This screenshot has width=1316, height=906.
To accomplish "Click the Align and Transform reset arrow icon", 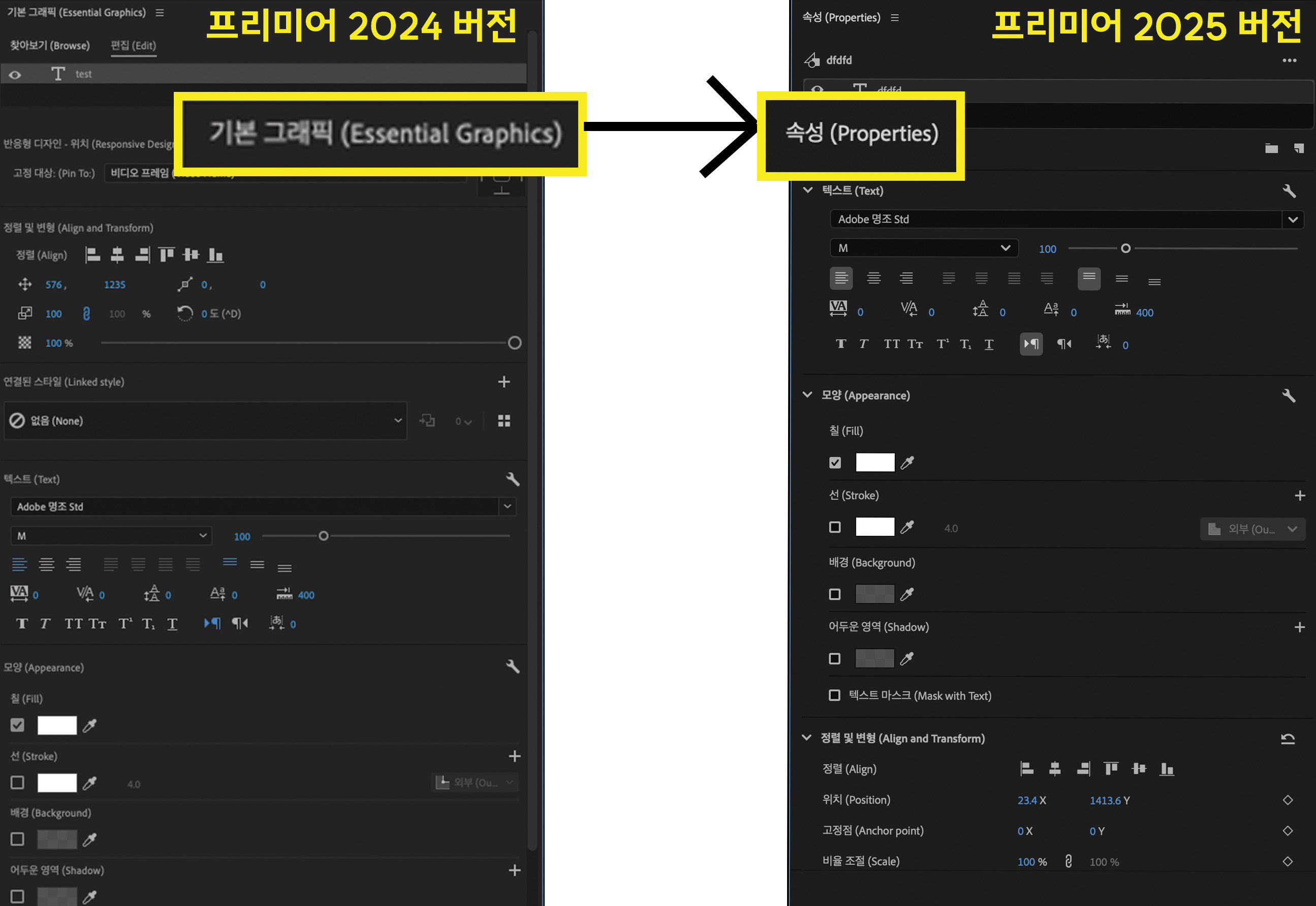I will tap(1288, 738).
